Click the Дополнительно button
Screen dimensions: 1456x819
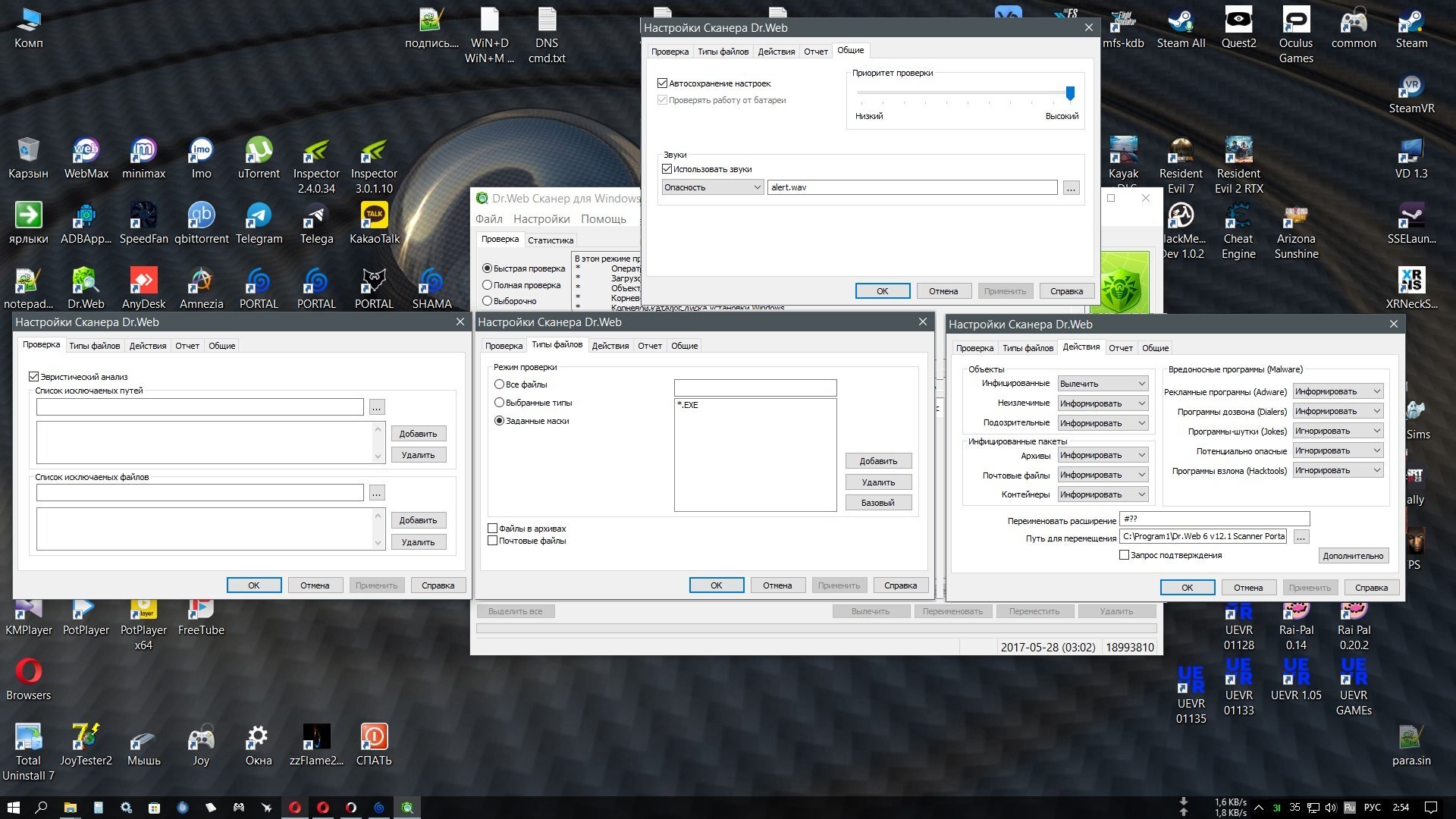(x=1353, y=556)
